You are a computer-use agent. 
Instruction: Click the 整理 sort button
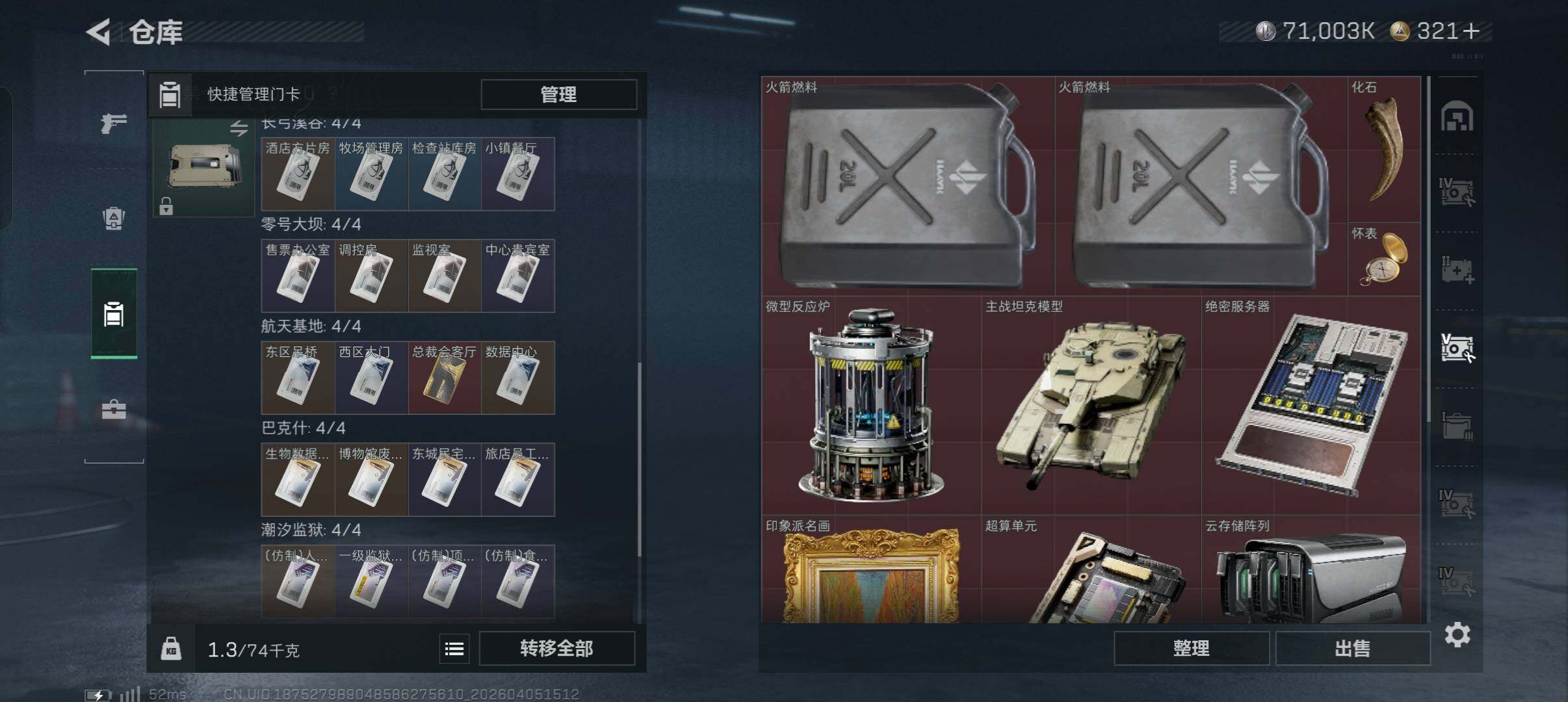pos(1191,649)
